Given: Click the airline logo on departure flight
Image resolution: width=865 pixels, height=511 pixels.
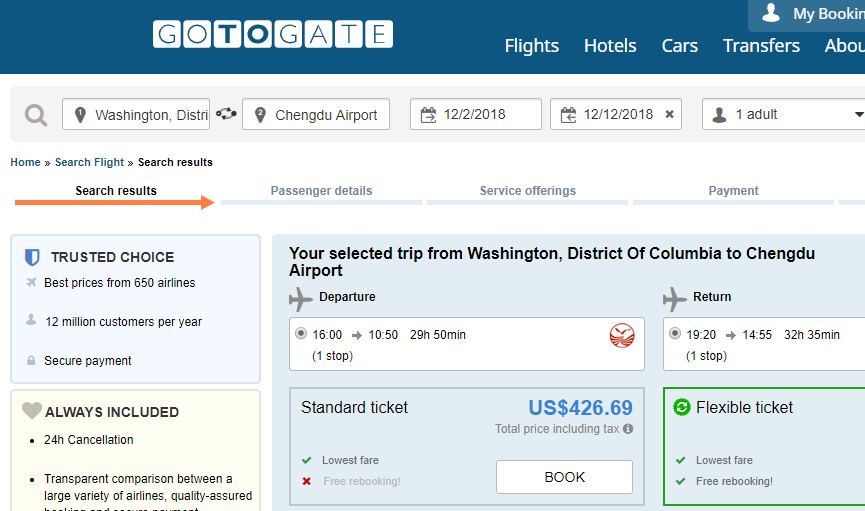Looking at the screenshot, I should [x=622, y=336].
